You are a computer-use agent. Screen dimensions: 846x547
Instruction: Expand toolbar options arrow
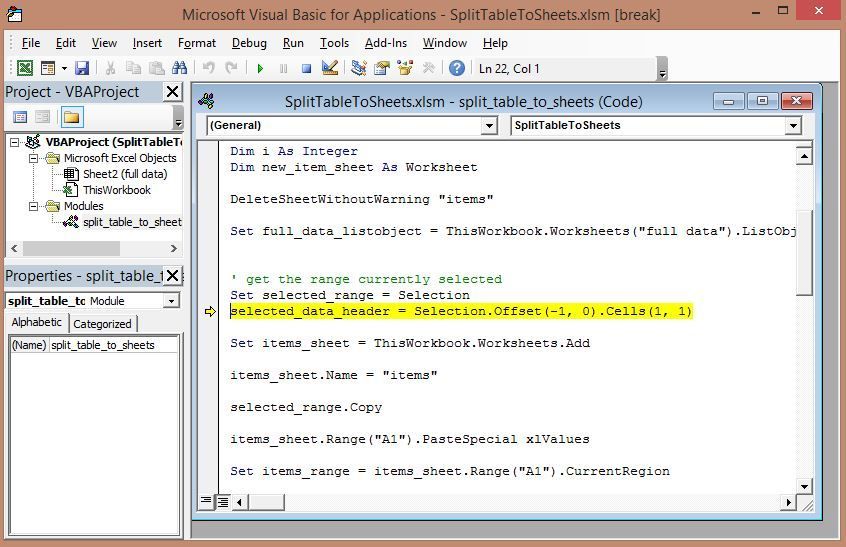click(x=663, y=71)
